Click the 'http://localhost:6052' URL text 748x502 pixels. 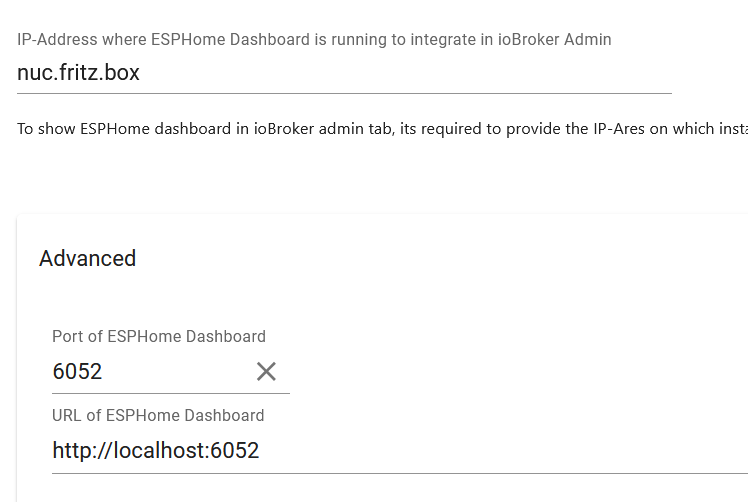pyautogui.click(x=156, y=451)
